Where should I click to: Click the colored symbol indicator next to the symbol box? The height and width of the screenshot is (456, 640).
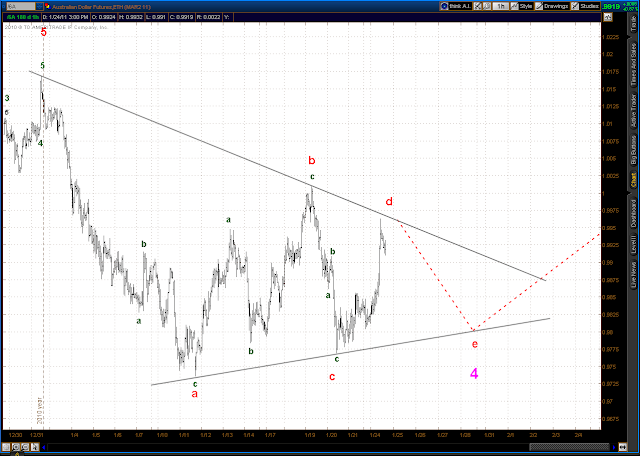46,7
